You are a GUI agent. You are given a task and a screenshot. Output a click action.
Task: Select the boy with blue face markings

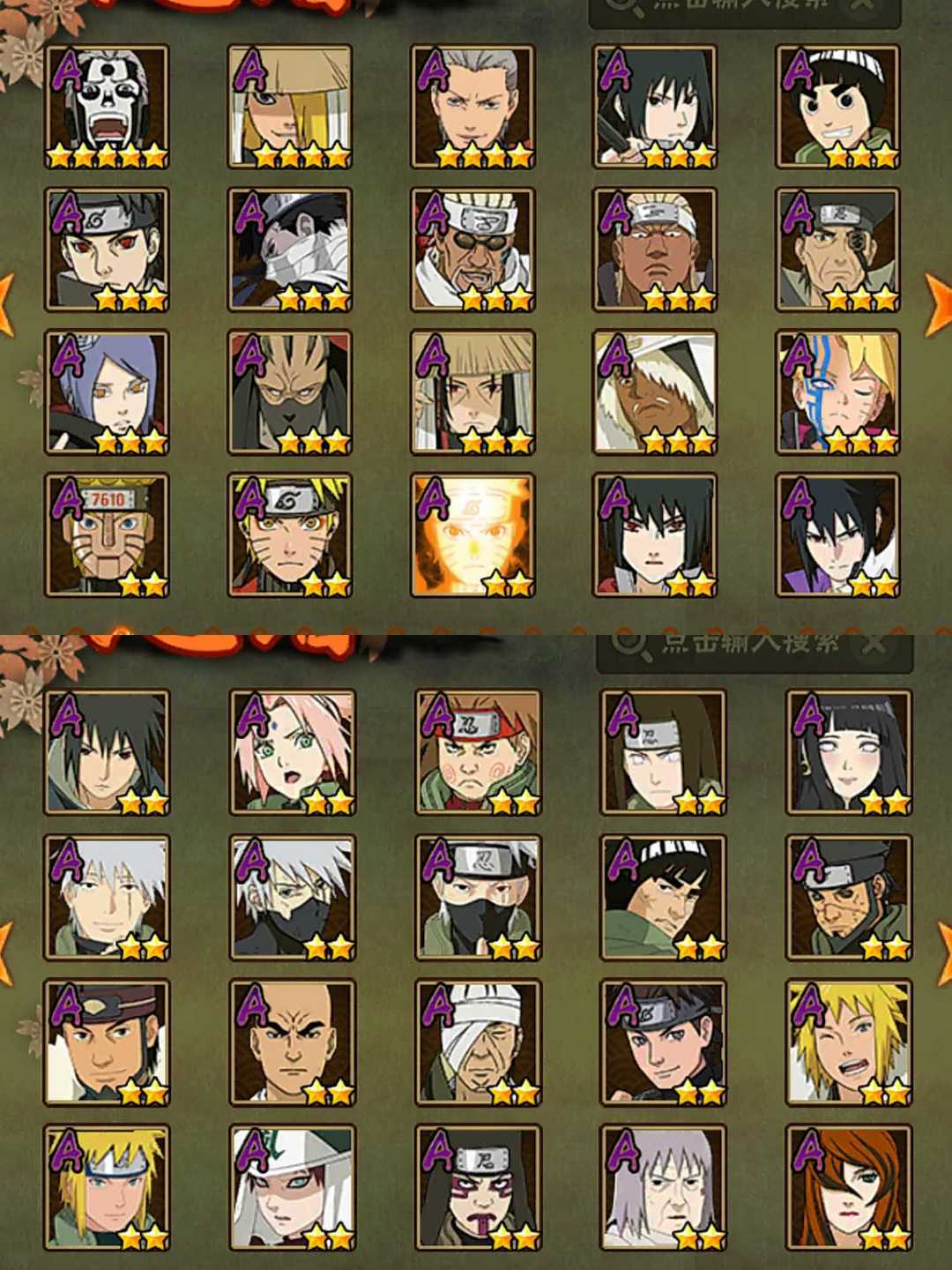[837, 392]
